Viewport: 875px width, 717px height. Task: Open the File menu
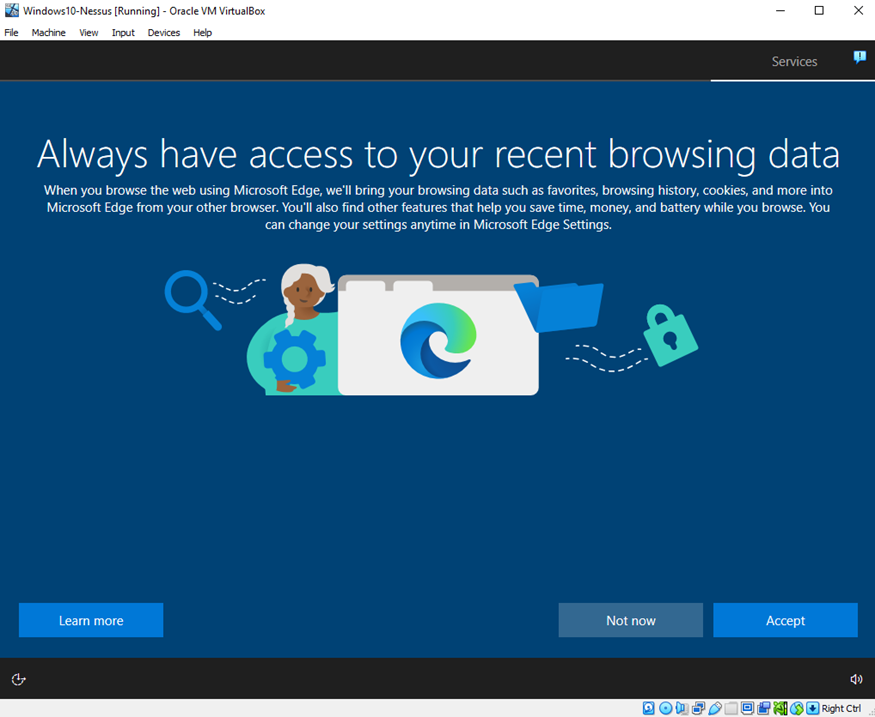[x=12, y=33]
